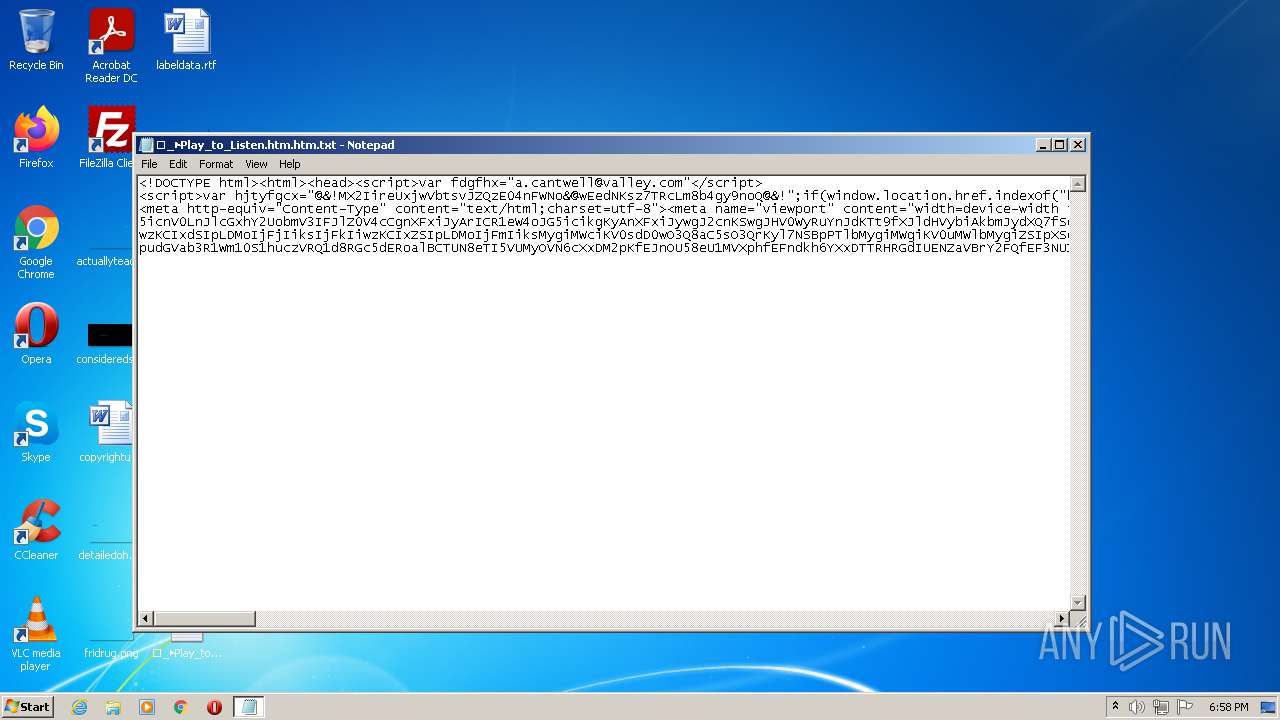Launch Firefox from the desktop
1280x720 pixels.
(36, 138)
